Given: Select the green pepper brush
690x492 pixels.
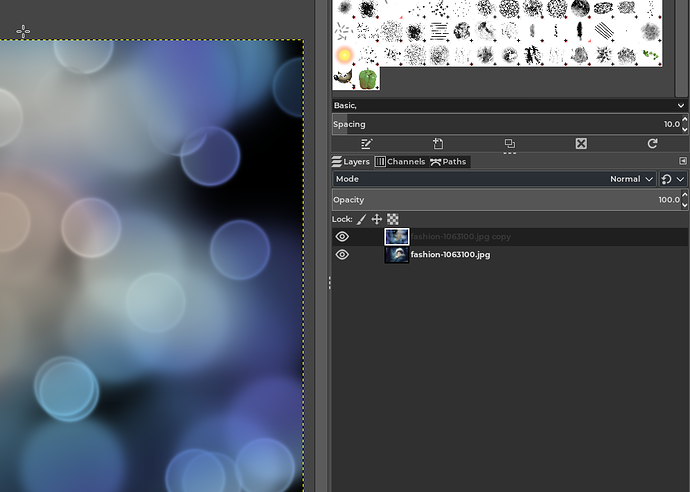Looking at the screenshot, I should click(x=367, y=78).
